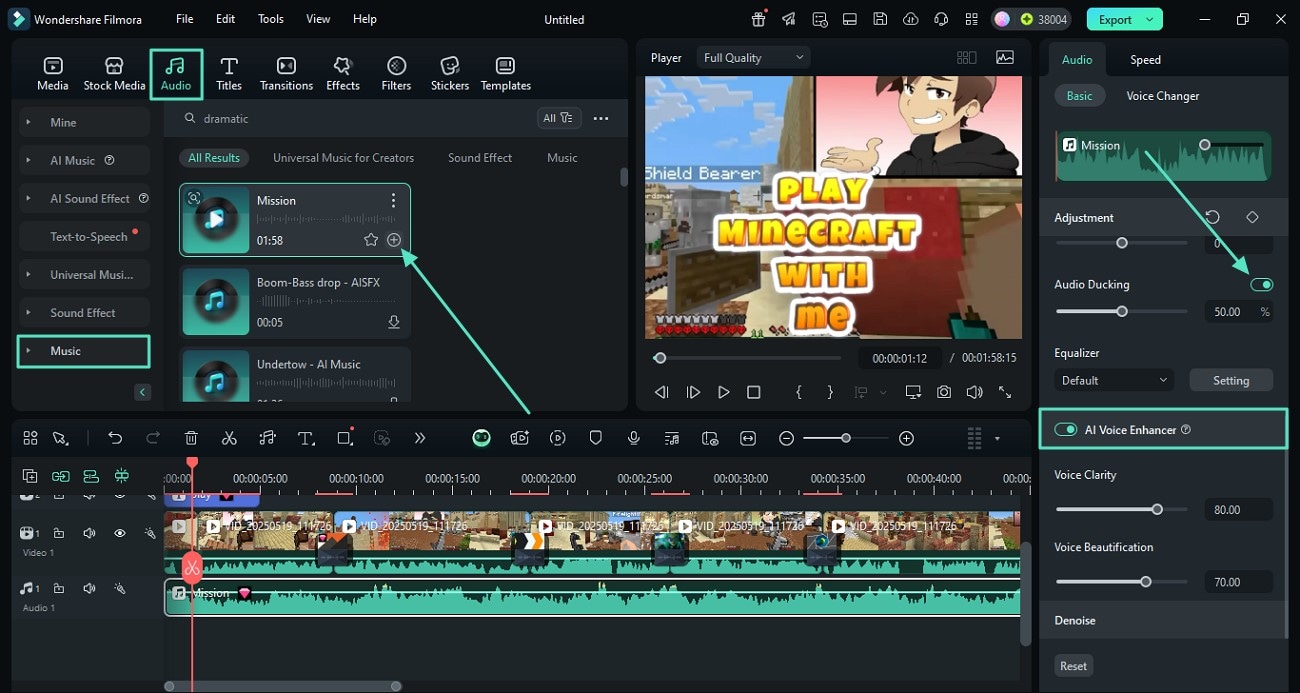The image size is (1300, 693).
Task: Add Mission track with plus icon
Action: [x=394, y=240]
